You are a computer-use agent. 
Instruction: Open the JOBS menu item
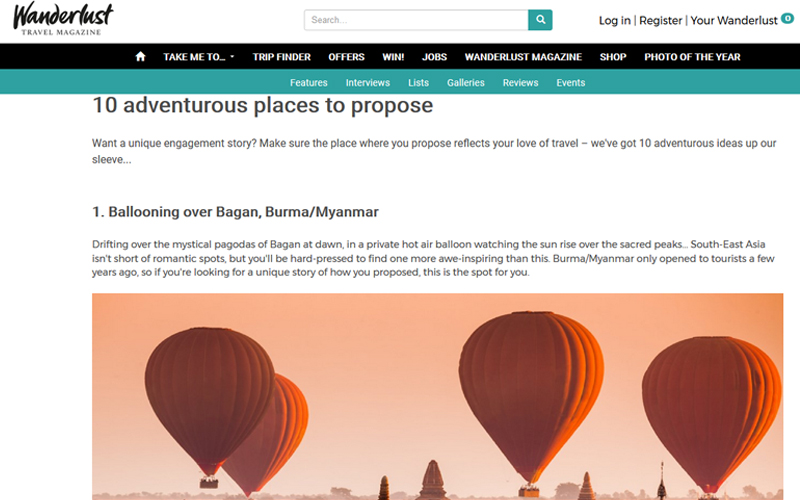click(434, 57)
